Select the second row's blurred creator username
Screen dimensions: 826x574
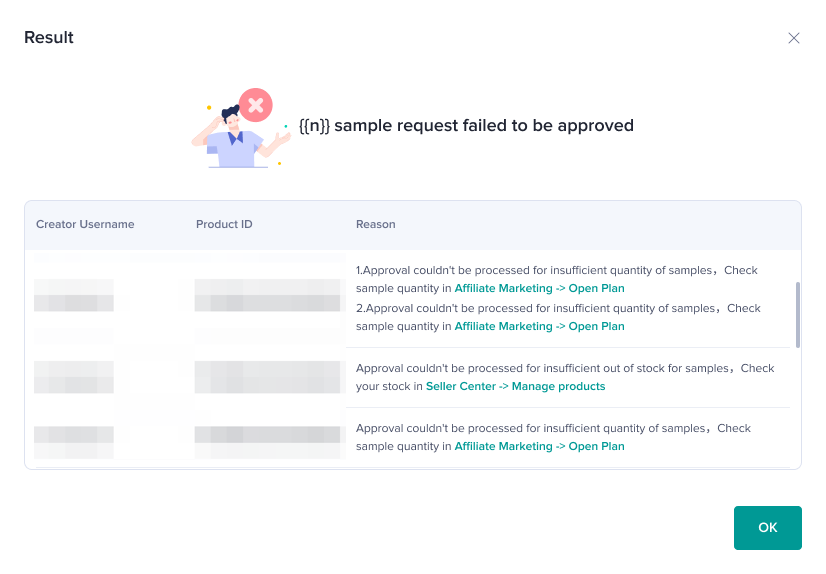(74, 377)
